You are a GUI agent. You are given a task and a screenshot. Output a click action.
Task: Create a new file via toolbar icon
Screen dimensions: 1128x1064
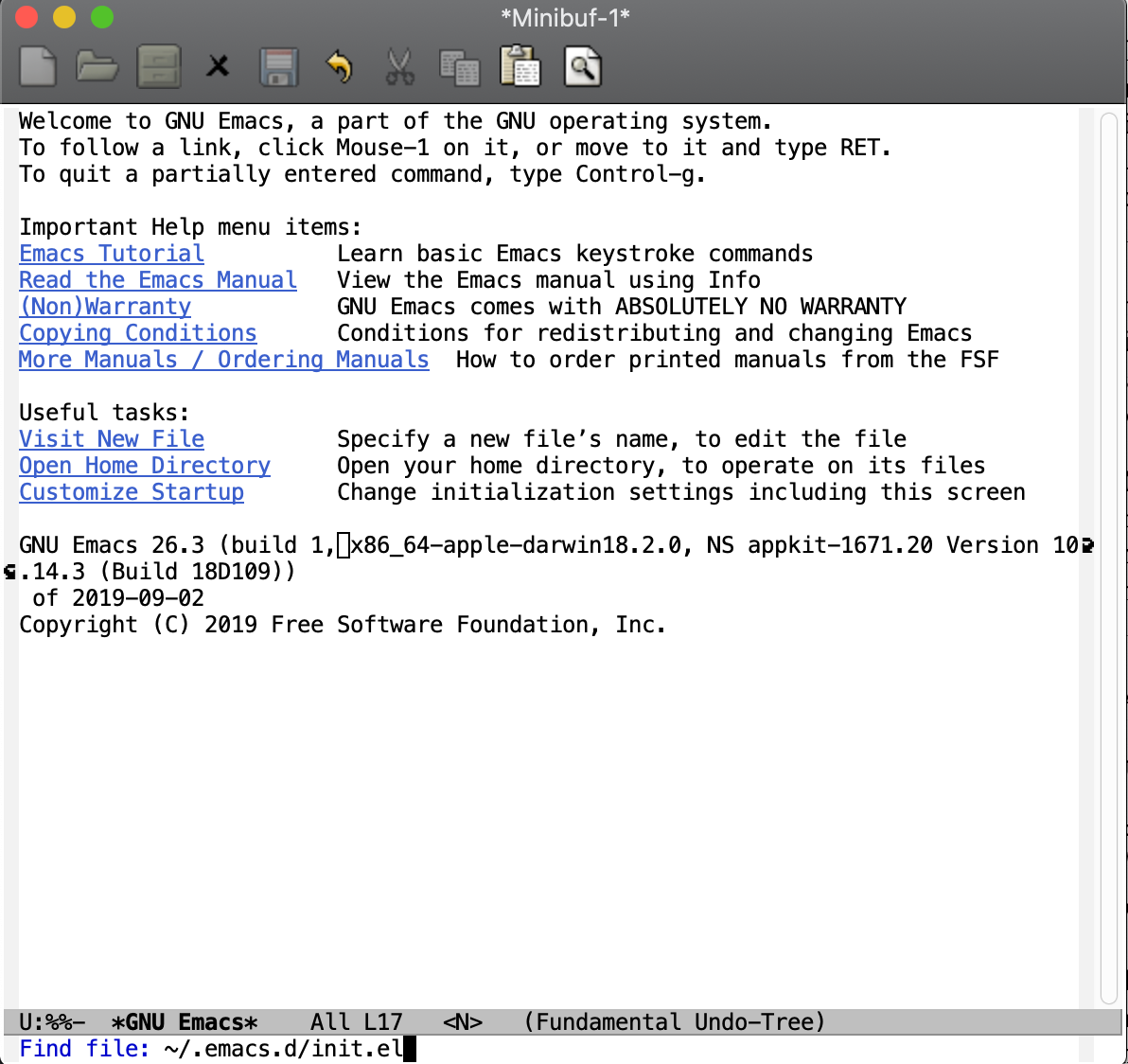[x=36, y=65]
